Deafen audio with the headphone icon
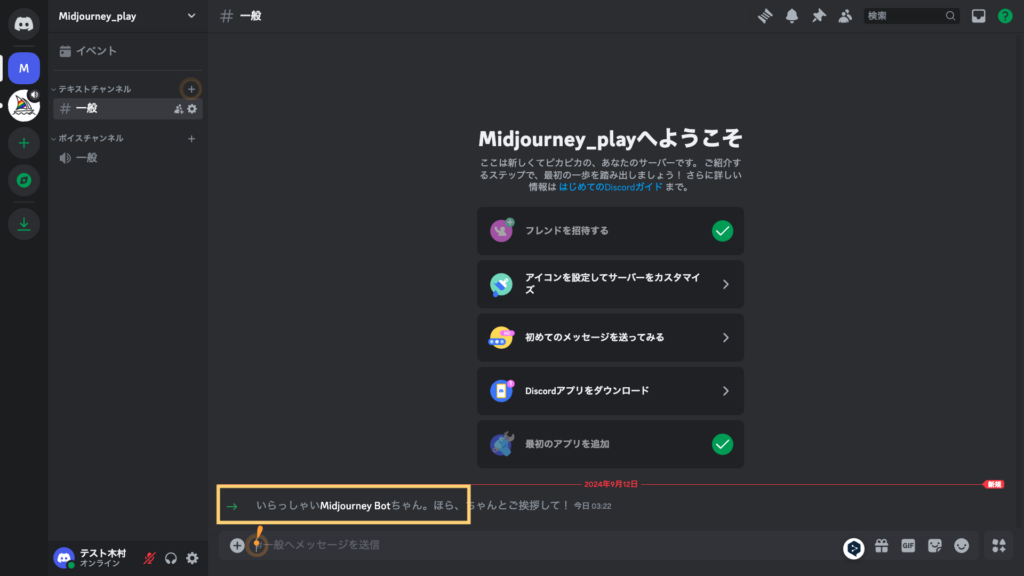The image size is (1024, 576). (169, 559)
